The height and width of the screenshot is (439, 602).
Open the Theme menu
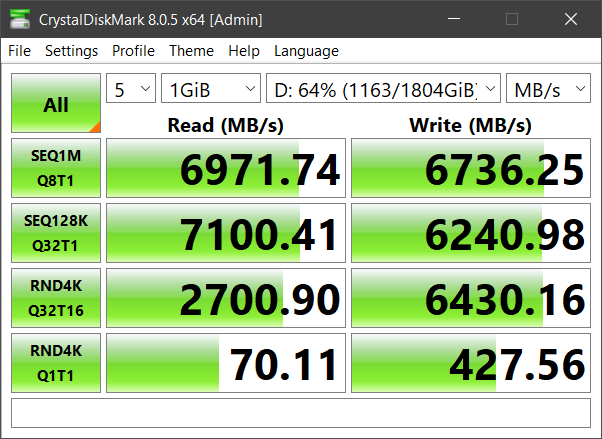click(191, 51)
